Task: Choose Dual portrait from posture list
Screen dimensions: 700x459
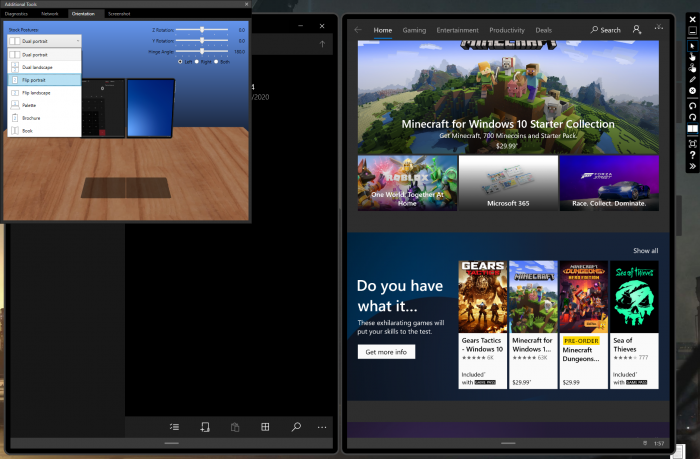Action: tap(45, 54)
